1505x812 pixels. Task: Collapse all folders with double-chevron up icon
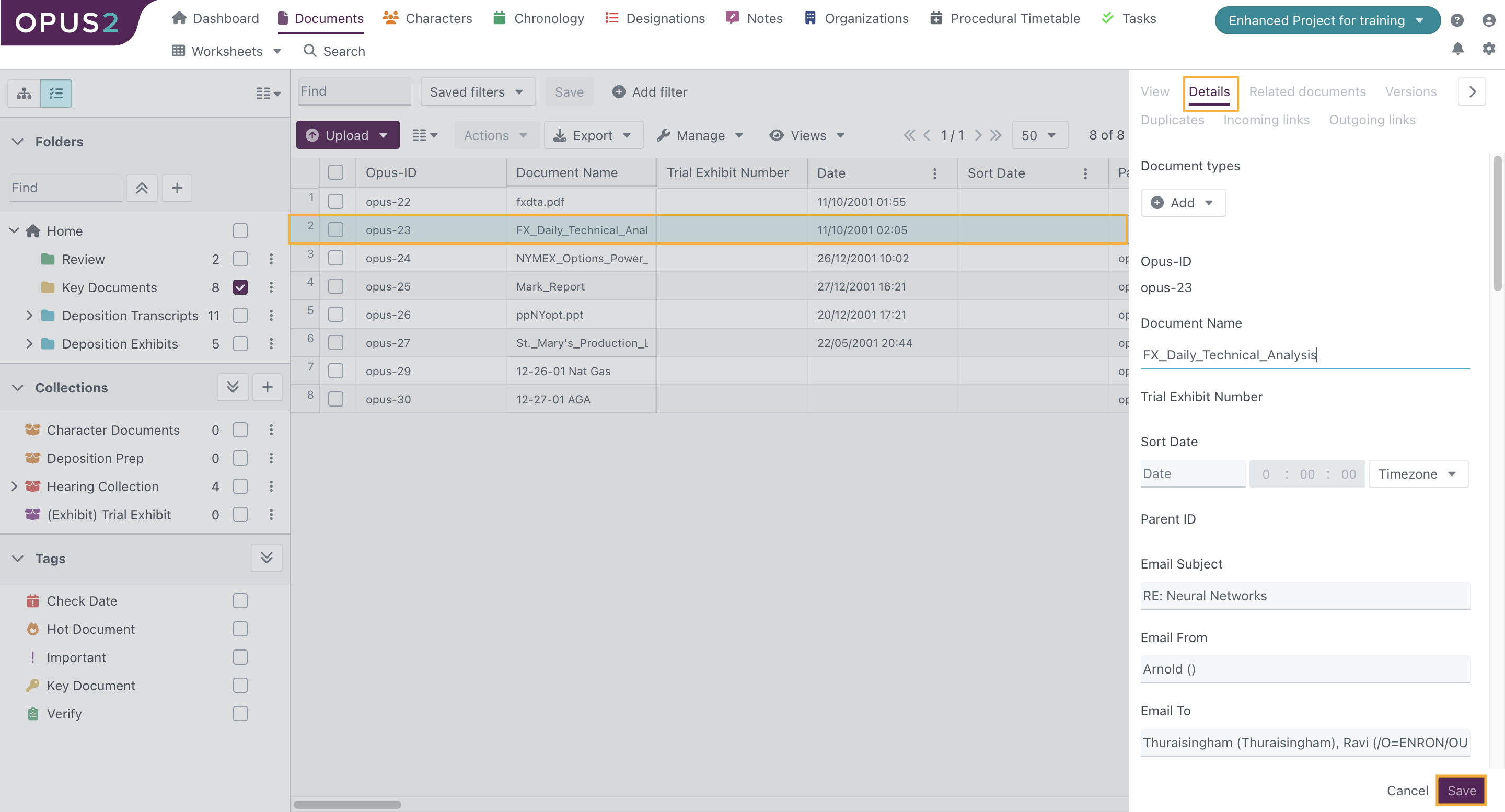coord(142,188)
